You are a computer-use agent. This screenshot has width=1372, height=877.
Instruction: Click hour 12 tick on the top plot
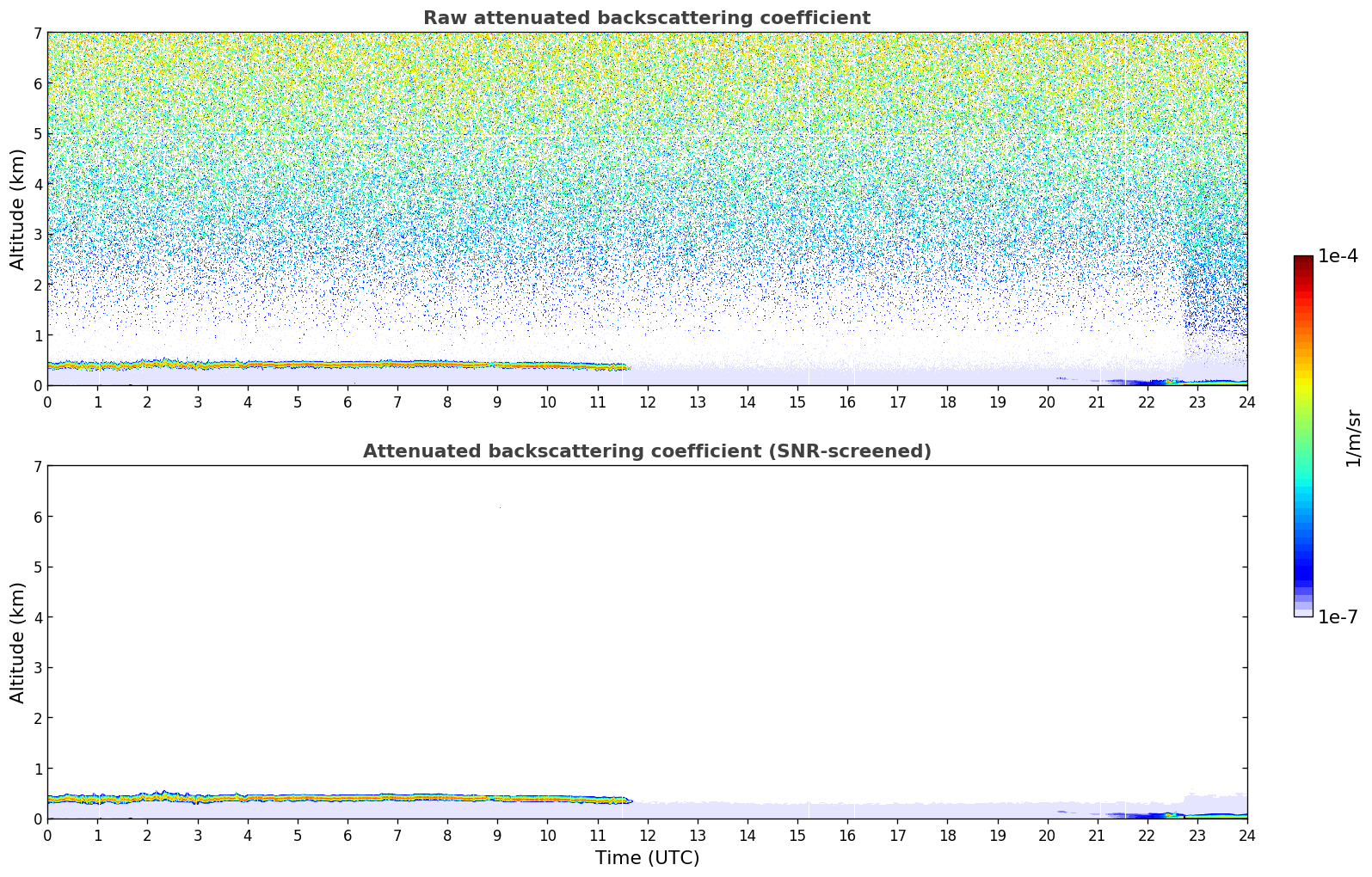coord(647,402)
